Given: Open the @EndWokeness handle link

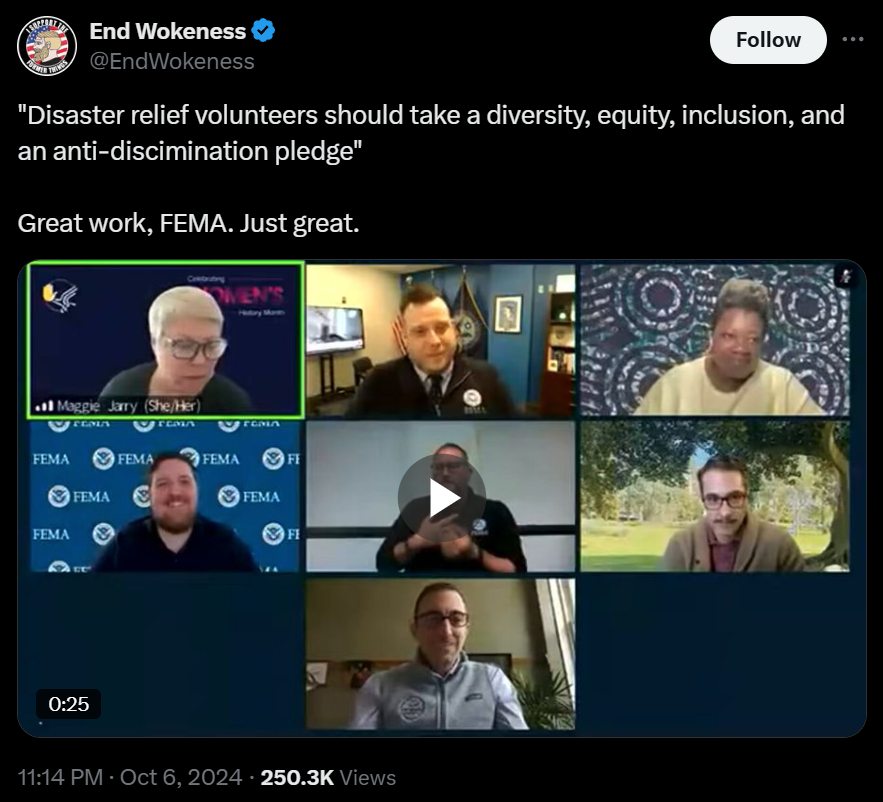Looking at the screenshot, I should 172,61.
